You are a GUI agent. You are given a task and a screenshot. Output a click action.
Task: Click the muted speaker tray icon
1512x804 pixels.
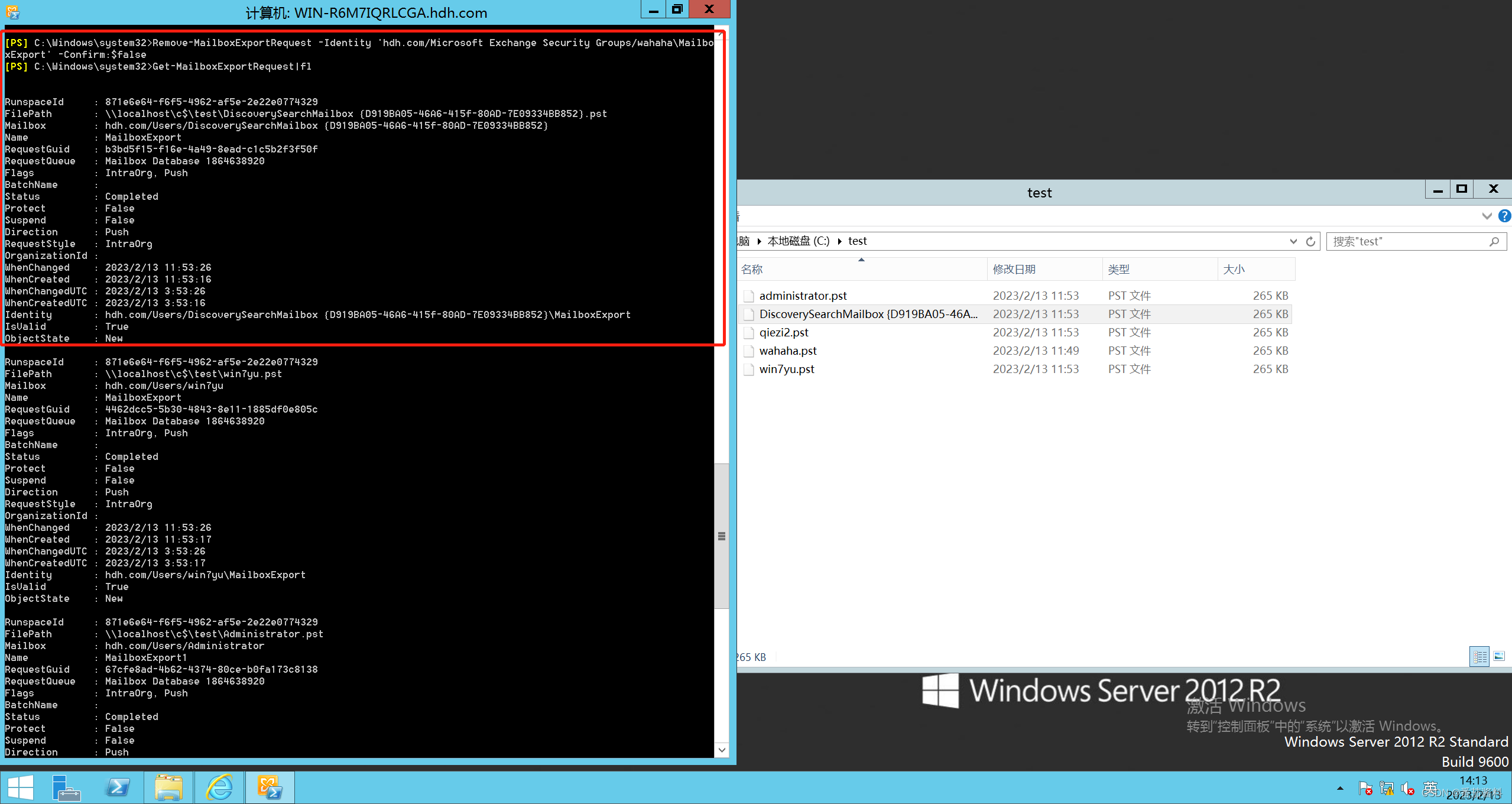(1407, 788)
